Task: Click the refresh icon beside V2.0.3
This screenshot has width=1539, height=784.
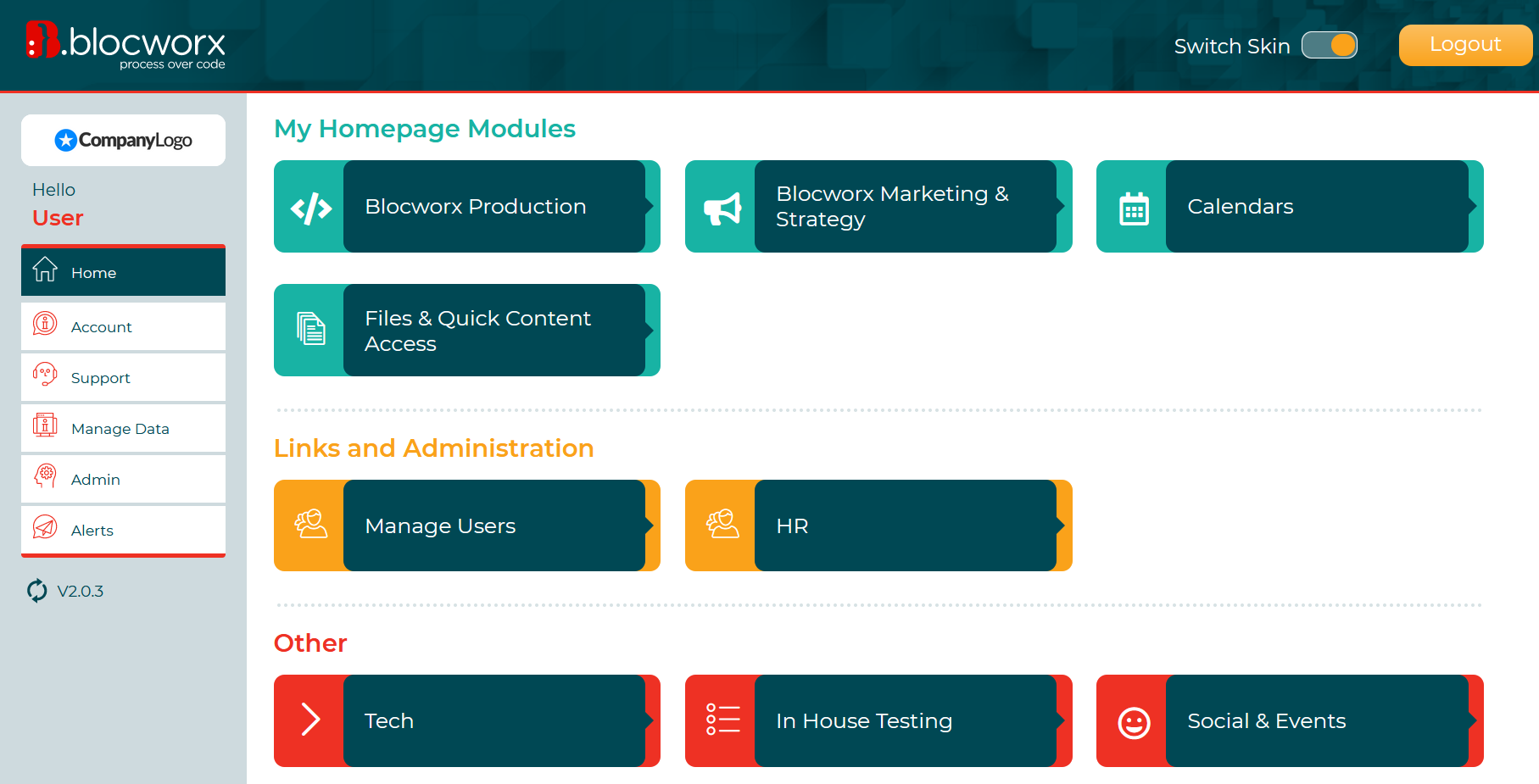Action: (36, 591)
